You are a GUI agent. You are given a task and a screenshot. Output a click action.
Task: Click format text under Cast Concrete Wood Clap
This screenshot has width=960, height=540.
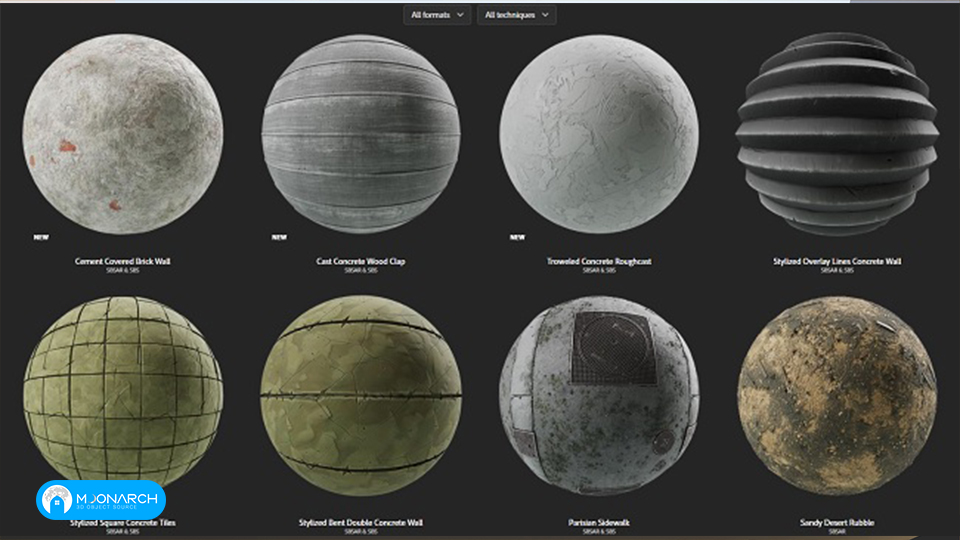coord(361,270)
